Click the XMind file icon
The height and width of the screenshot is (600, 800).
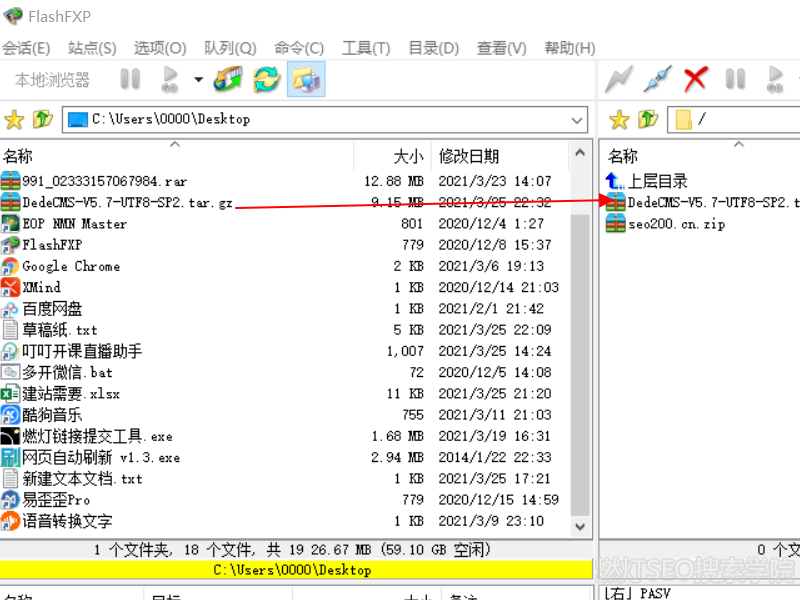(x=10, y=287)
